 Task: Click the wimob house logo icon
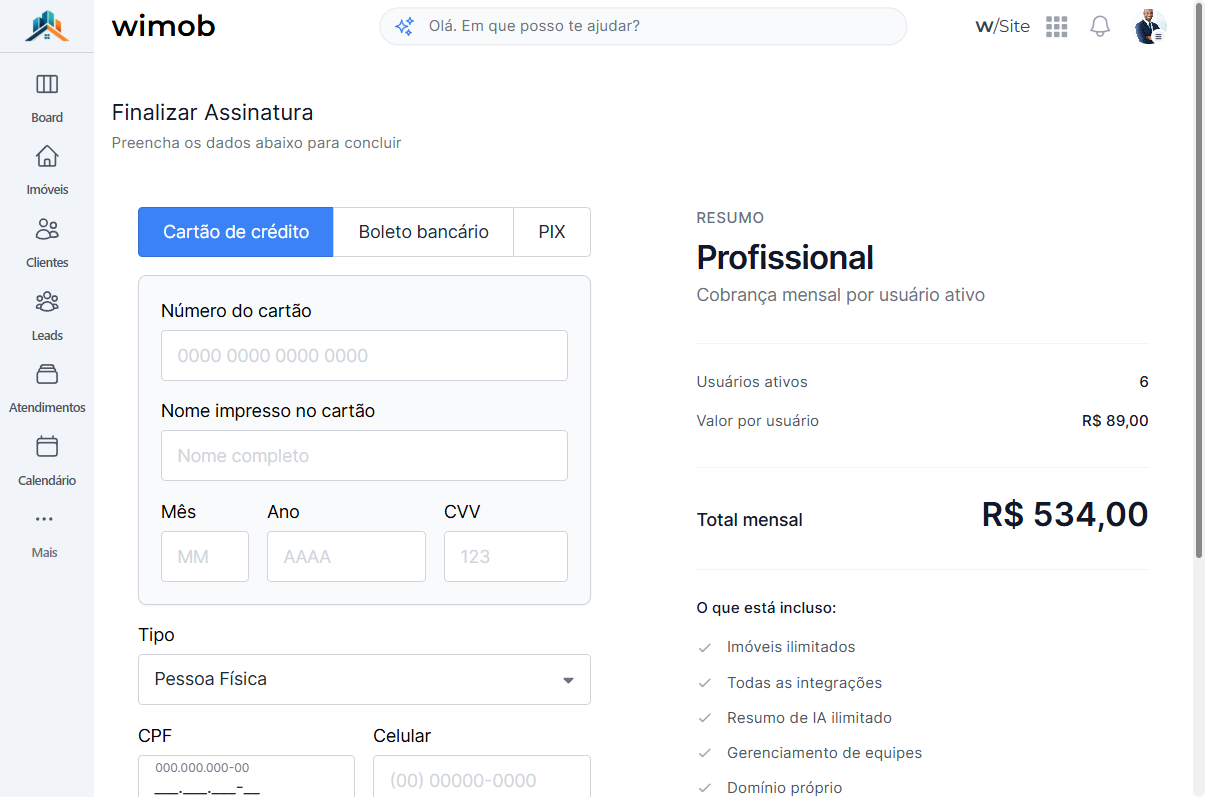point(47,26)
